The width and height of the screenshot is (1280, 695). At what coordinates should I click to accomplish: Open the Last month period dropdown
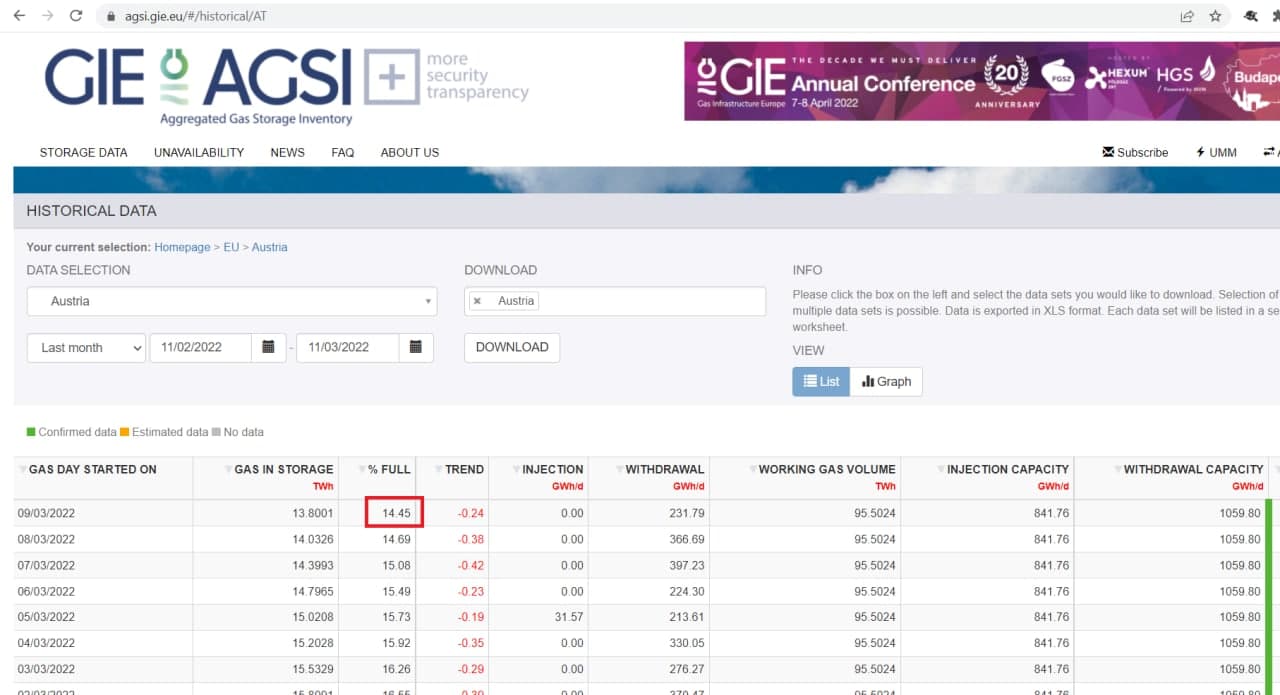86,347
